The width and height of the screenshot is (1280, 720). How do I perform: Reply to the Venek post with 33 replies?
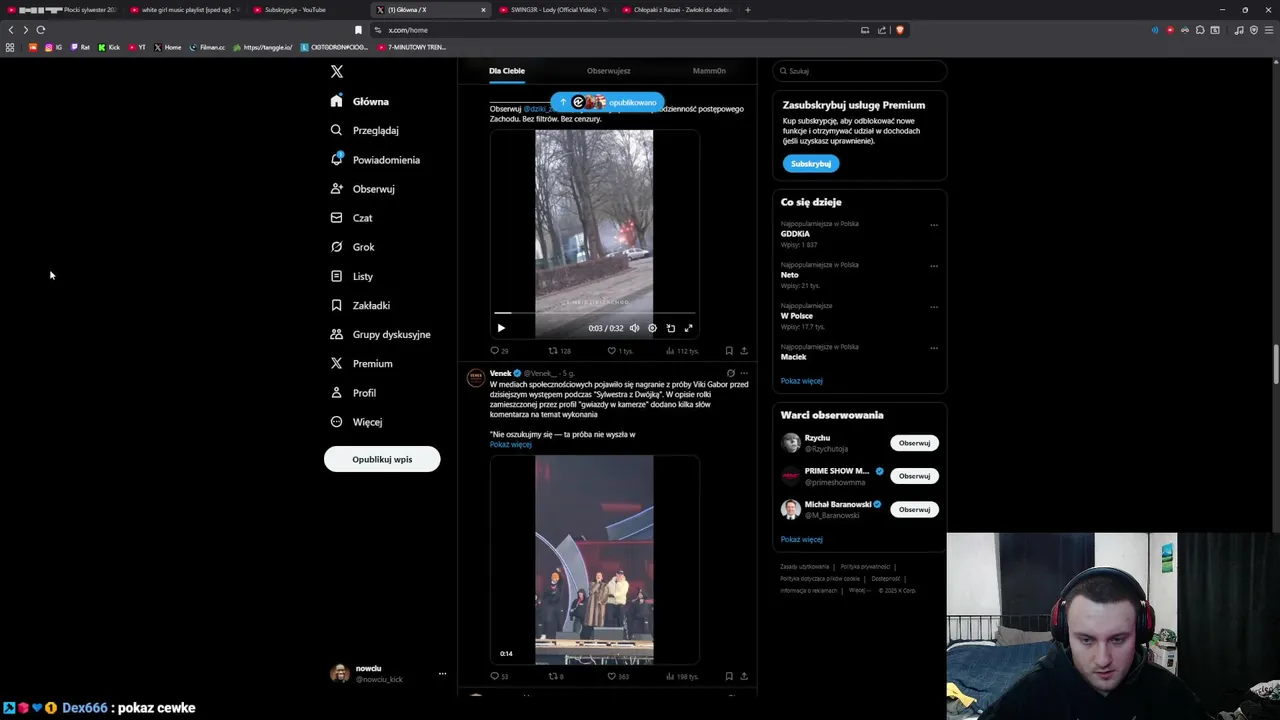[x=499, y=677]
